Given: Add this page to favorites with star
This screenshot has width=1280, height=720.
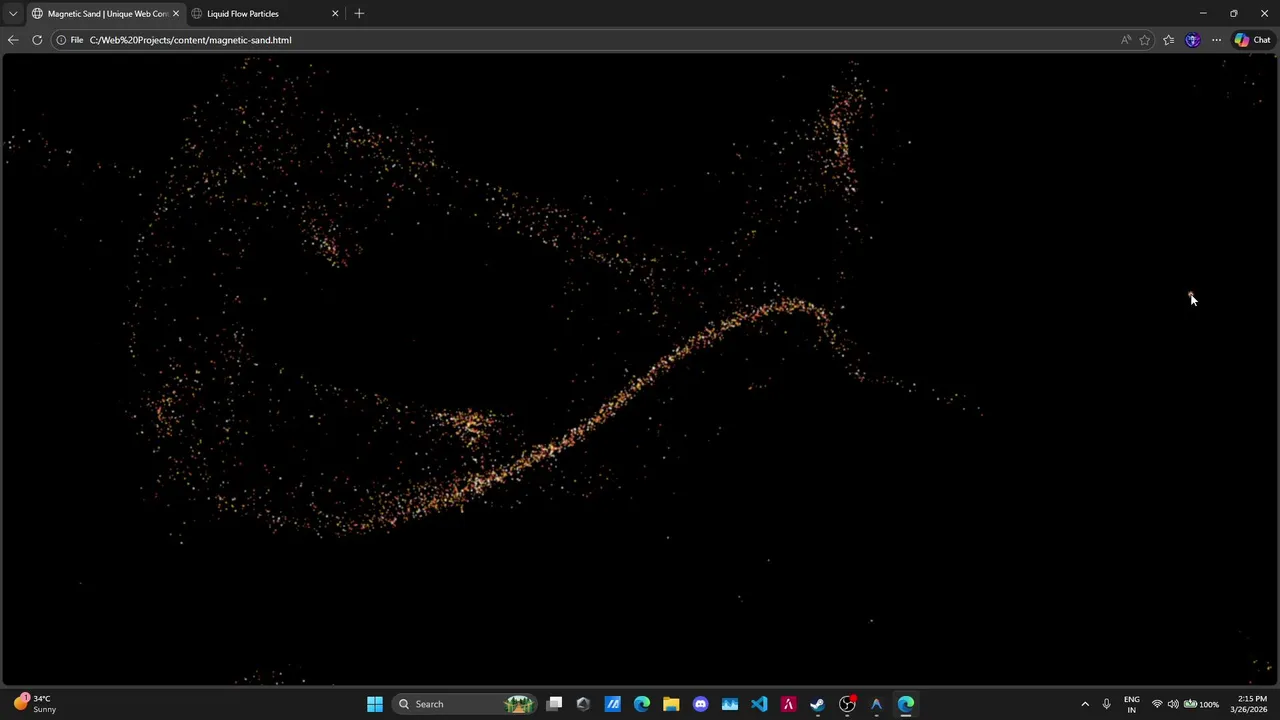Looking at the screenshot, I should [1145, 40].
